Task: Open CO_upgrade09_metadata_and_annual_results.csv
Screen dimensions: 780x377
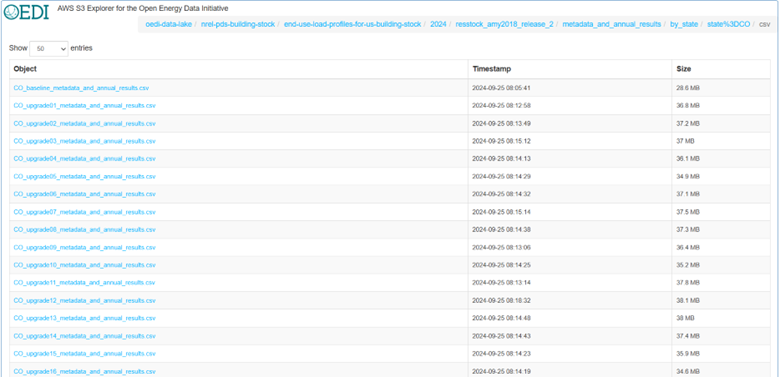Action: (x=85, y=247)
